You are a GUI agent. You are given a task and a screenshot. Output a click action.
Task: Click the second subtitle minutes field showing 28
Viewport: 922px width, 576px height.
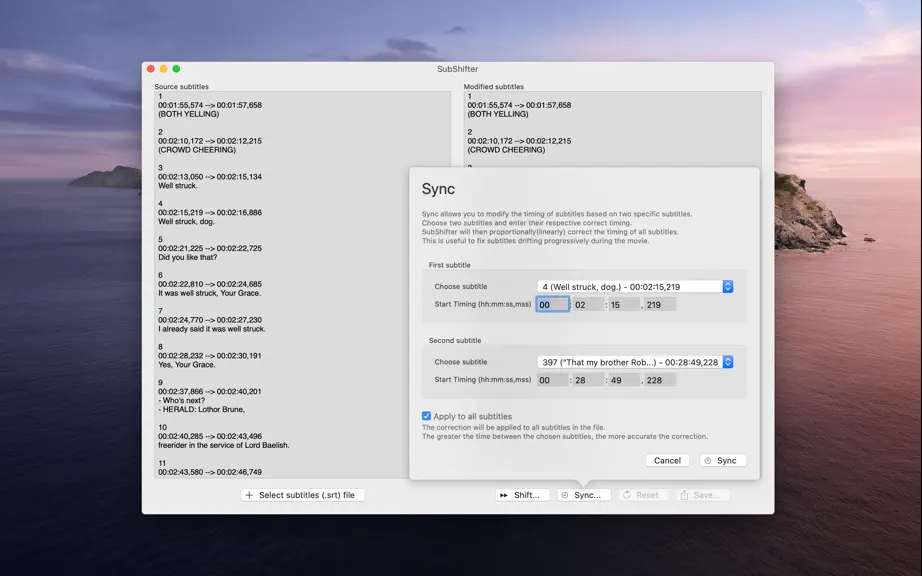589,380
